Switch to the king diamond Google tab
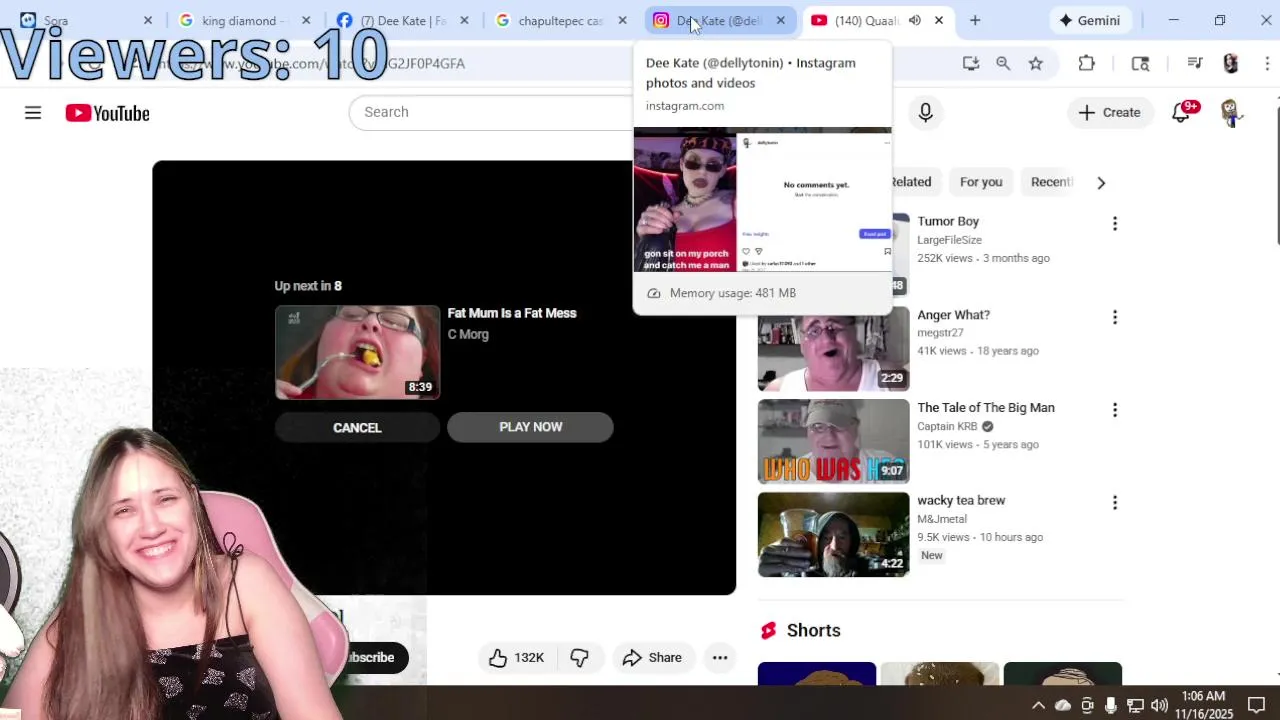The width and height of the screenshot is (1280, 720). pyautogui.click(x=245, y=20)
